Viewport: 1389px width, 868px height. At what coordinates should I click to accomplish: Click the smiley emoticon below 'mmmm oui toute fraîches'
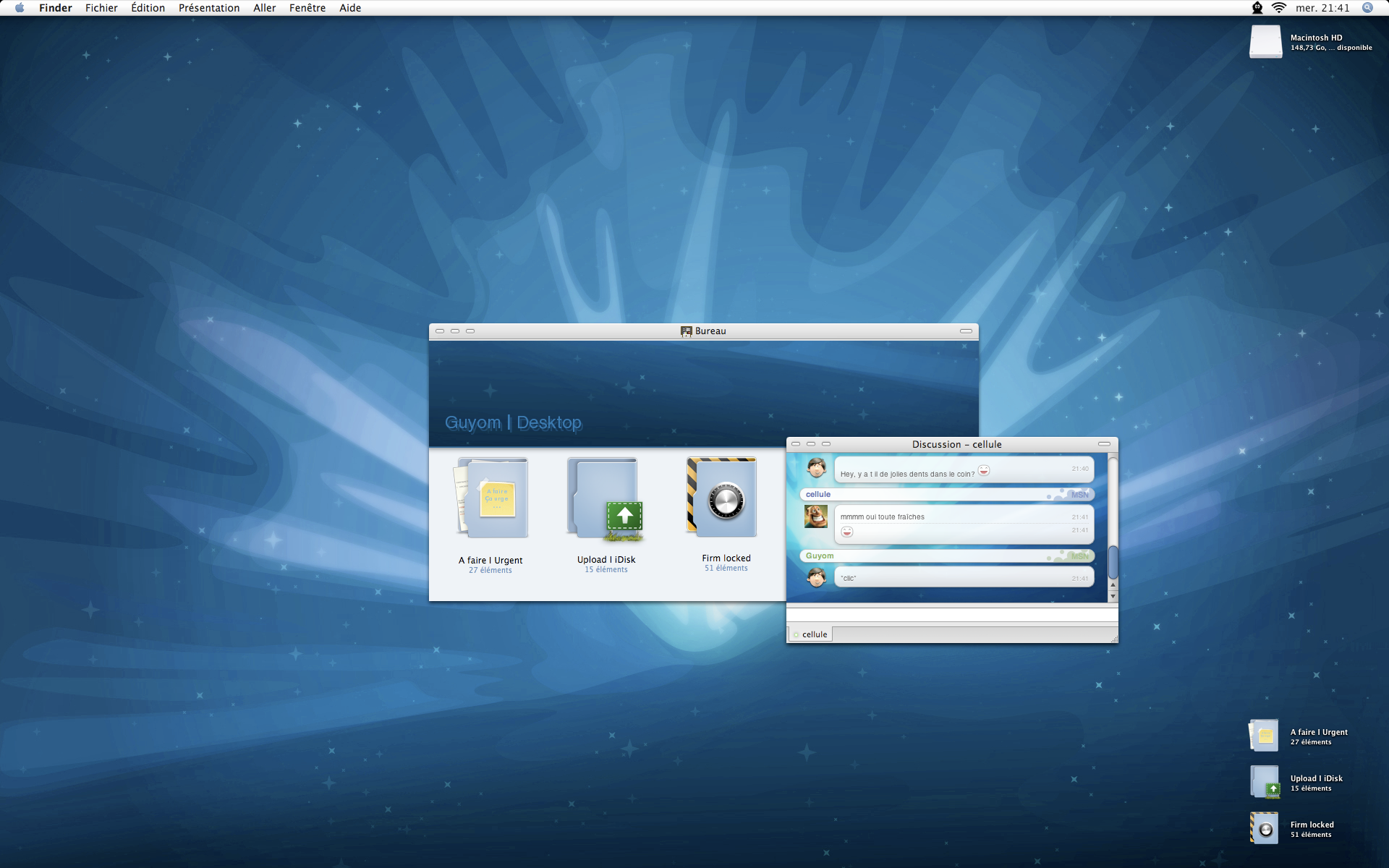point(847,532)
